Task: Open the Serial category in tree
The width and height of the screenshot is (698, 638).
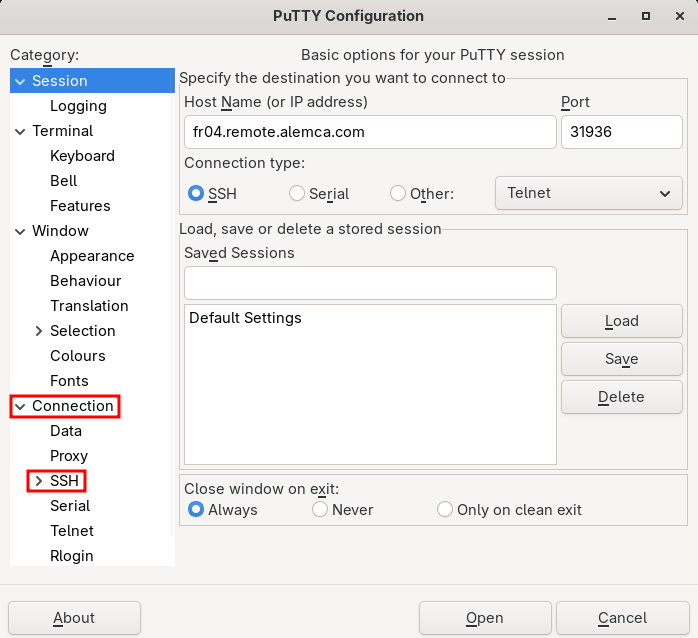Action: pyautogui.click(x=70, y=506)
